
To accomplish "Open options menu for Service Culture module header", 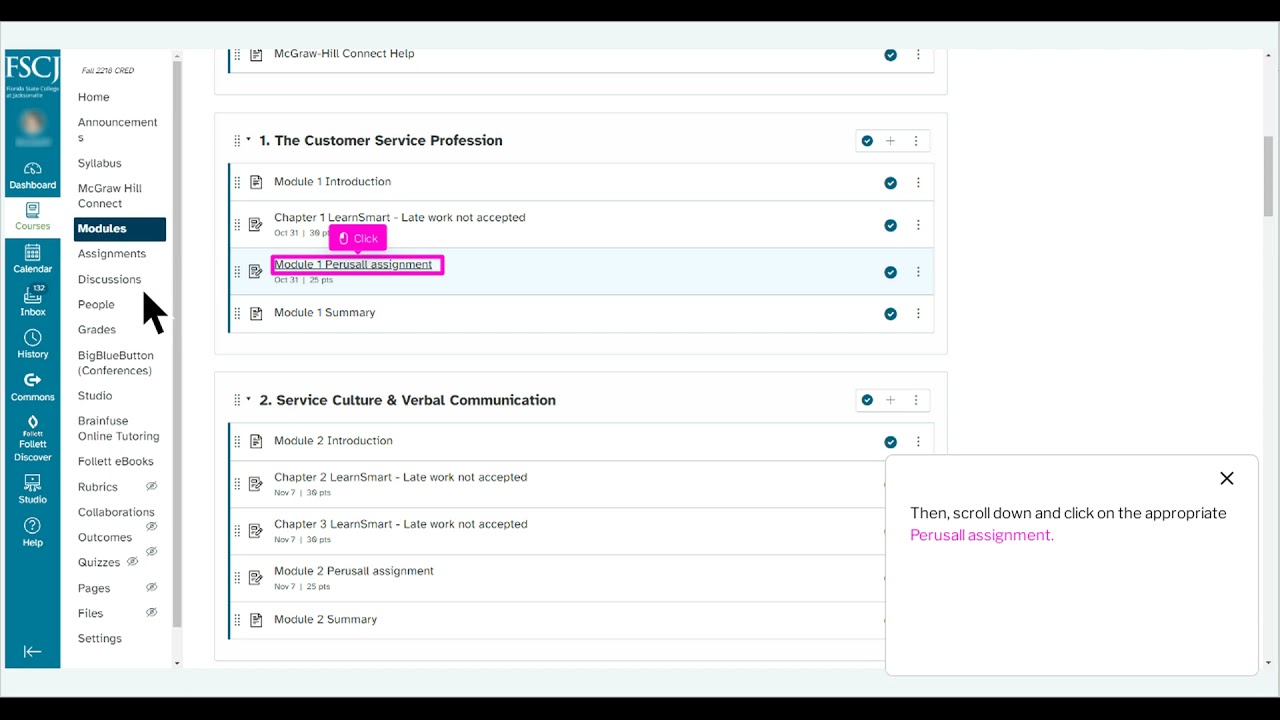I will click(916, 400).
